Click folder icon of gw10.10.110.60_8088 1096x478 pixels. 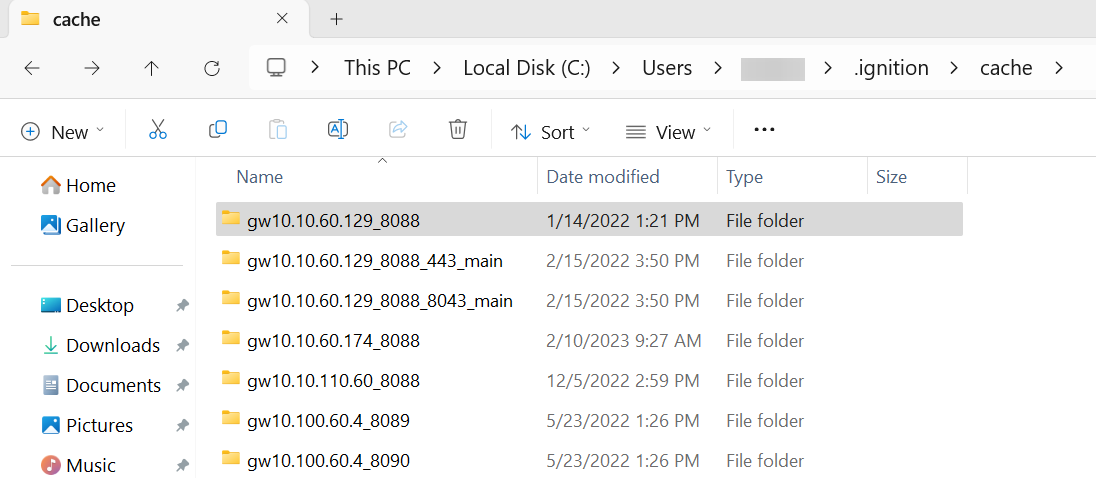click(231, 378)
